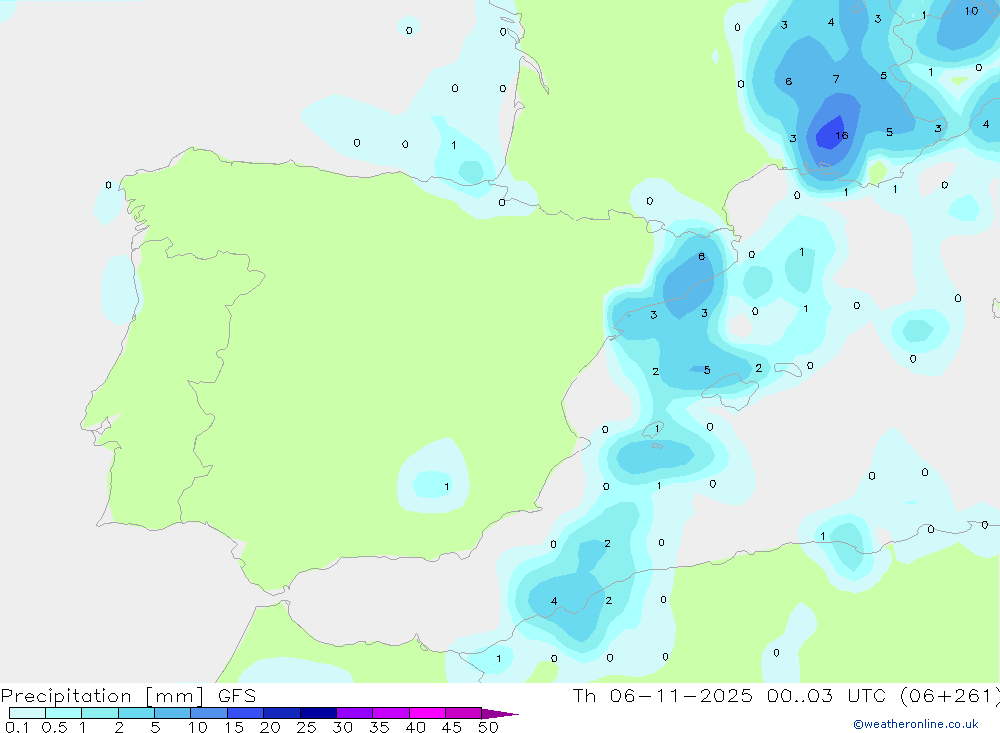Screen dimensions: 1000x733
Task: Click the 'GFS' model label
Action: pyautogui.click(x=237, y=696)
